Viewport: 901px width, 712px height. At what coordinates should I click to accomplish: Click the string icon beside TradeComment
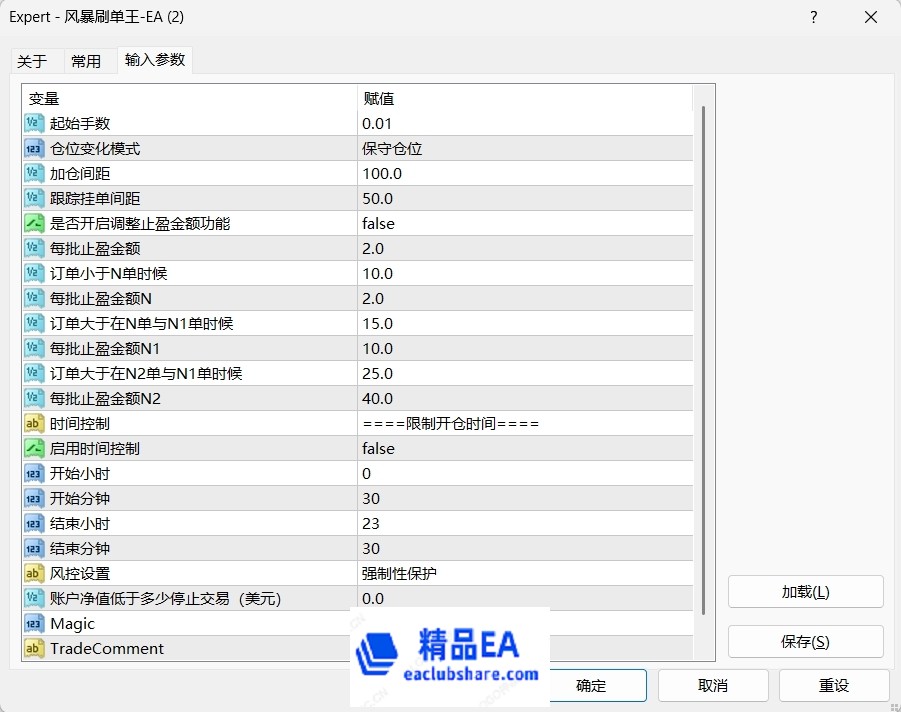(34, 649)
